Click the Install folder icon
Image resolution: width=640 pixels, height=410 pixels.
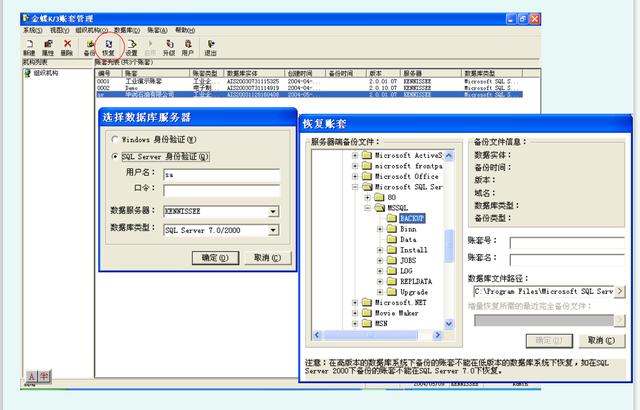pyautogui.click(x=392, y=250)
